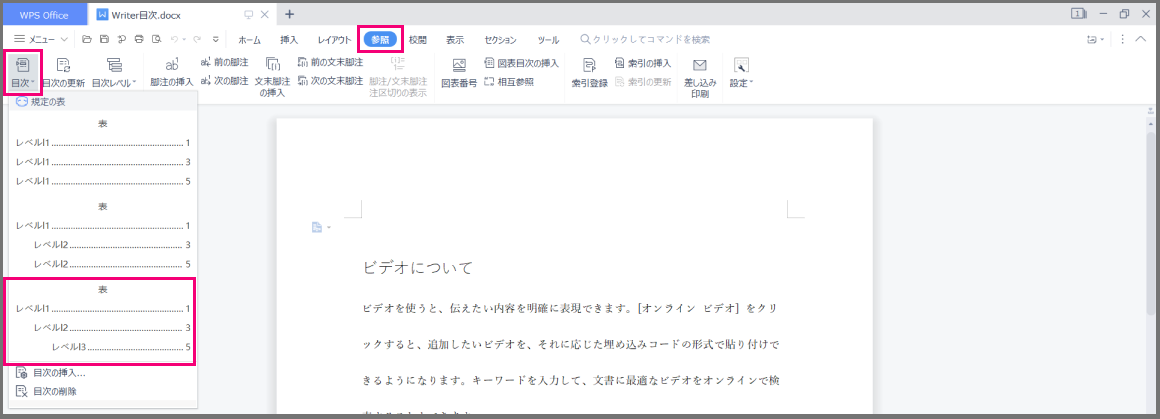Click 目次の挿入... menu entry

(103, 373)
